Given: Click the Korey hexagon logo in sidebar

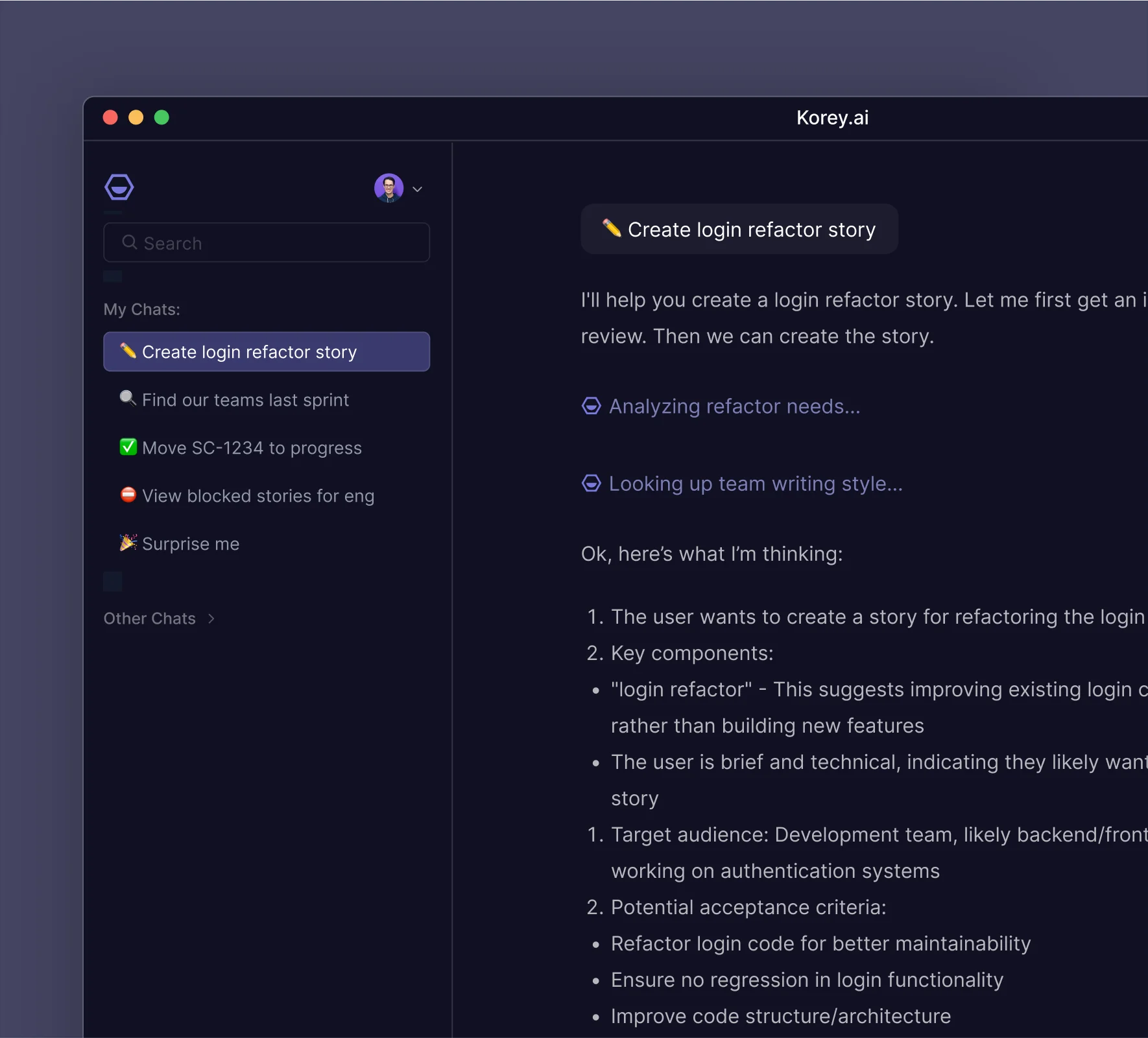Looking at the screenshot, I should (x=119, y=187).
